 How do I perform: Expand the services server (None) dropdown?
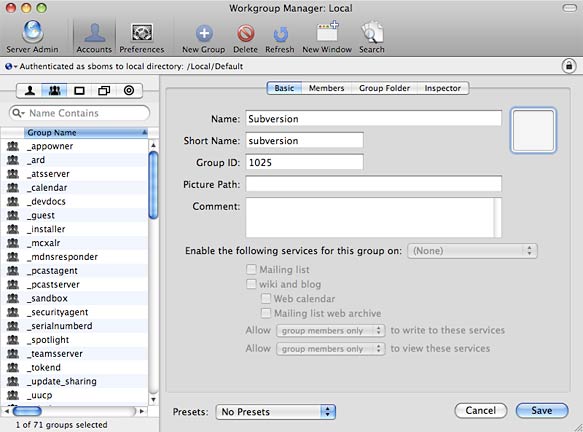[472, 251]
